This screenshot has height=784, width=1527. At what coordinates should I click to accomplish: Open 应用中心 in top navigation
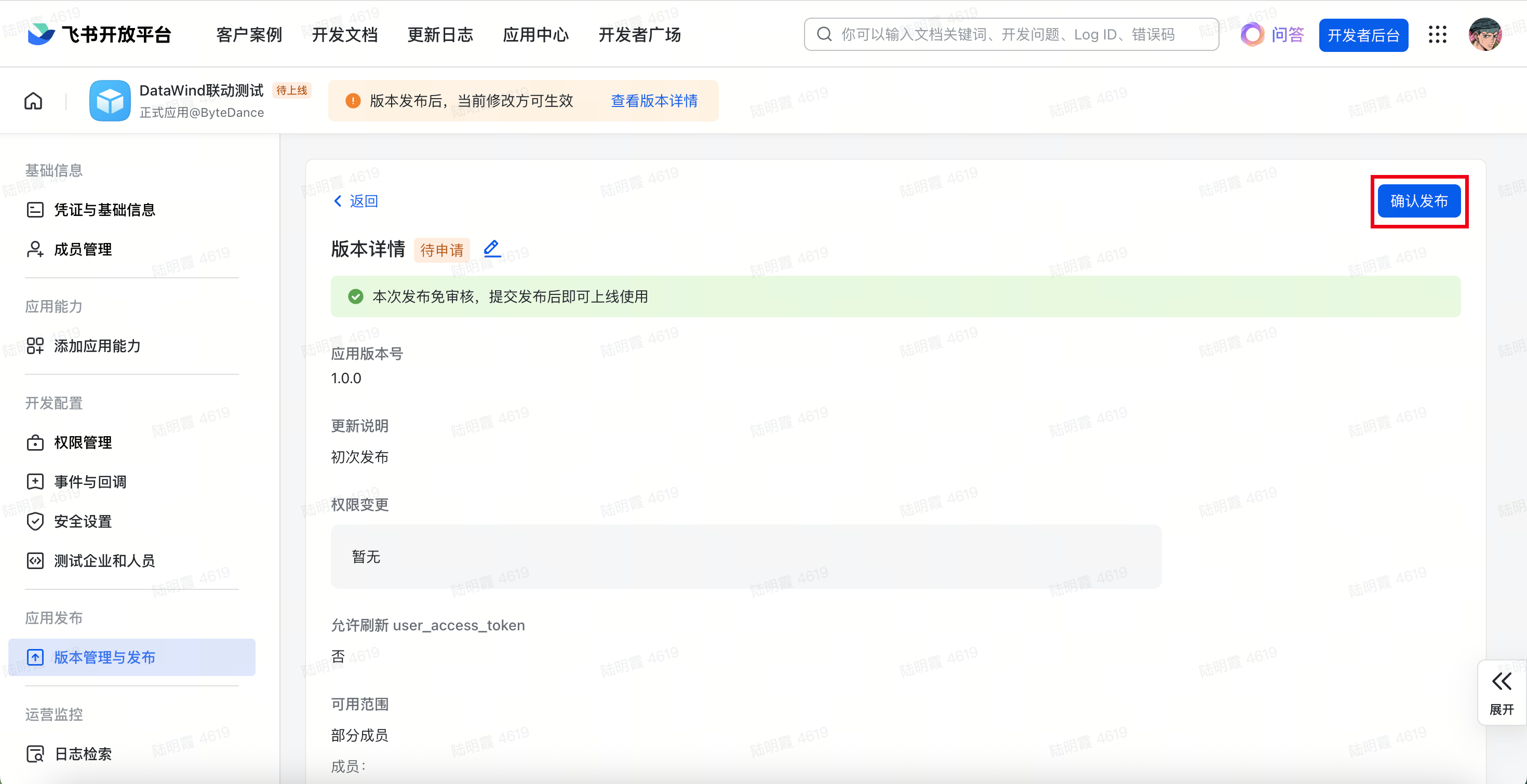[535, 35]
